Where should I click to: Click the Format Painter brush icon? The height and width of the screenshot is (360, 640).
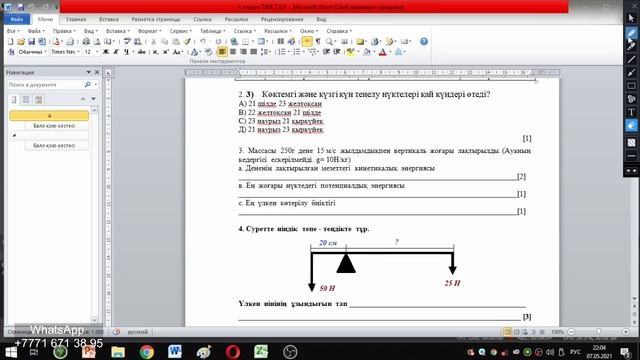click(x=187, y=42)
